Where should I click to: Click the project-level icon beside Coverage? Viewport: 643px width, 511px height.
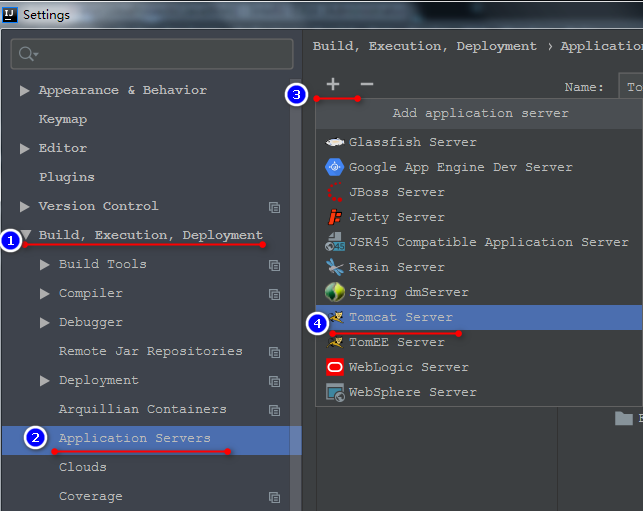point(274,497)
